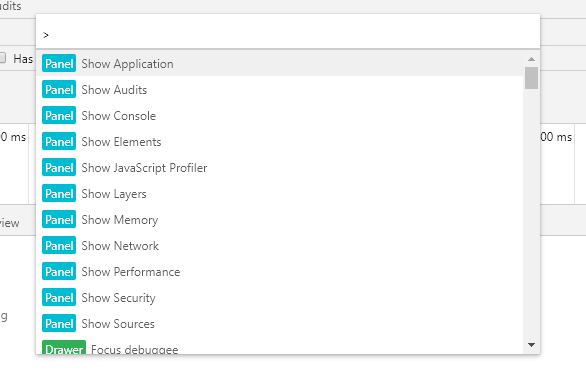Viewport: 586px width, 370px height.
Task: Select Show Sources command
Action: (280, 323)
